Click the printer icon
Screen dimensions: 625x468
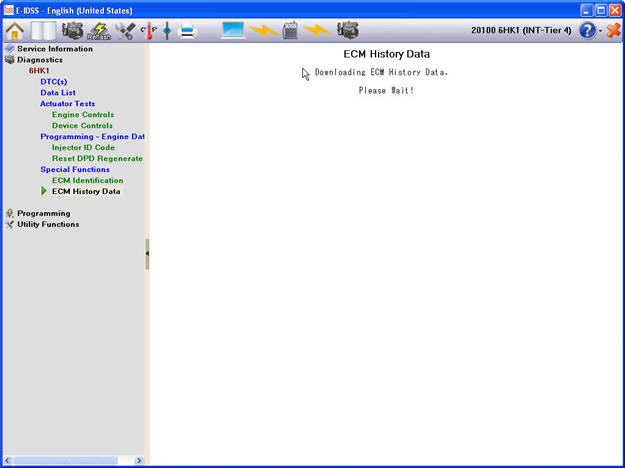(x=187, y=31)
